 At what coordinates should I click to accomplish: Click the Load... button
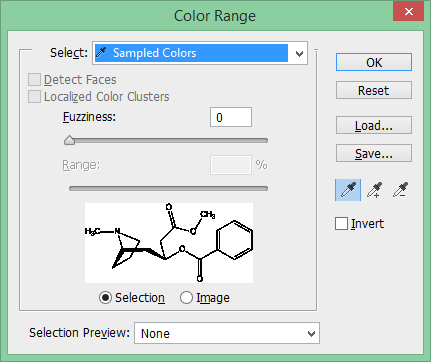click(x=374, y=125)
